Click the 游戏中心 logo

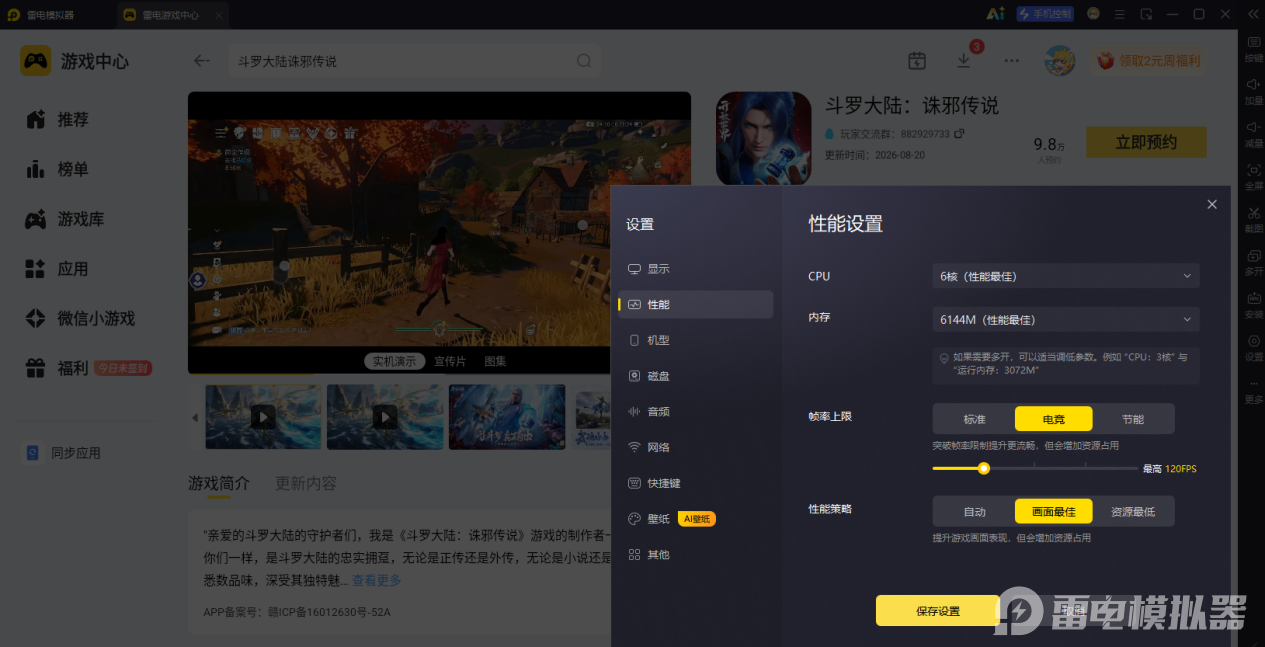75,61
